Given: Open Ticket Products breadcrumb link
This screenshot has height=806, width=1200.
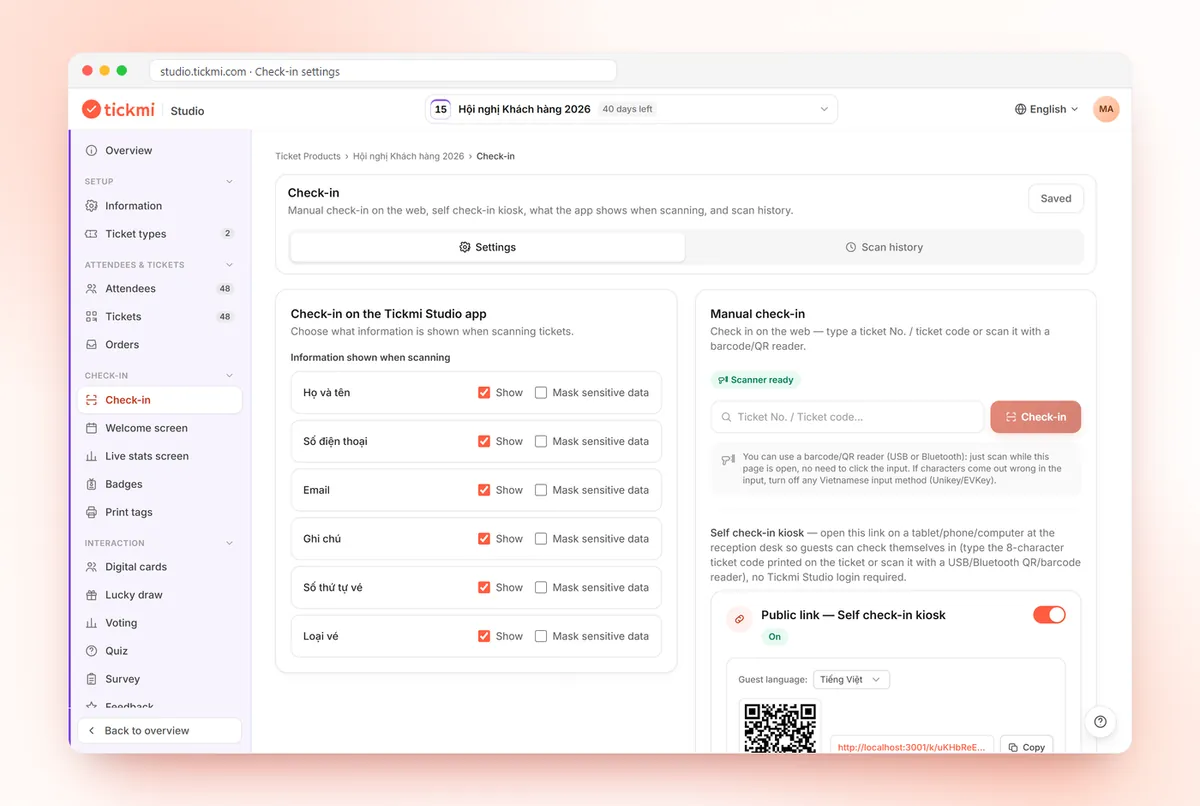Looking at the screenshot, I should pyautogui.click(x=309, y=156).
